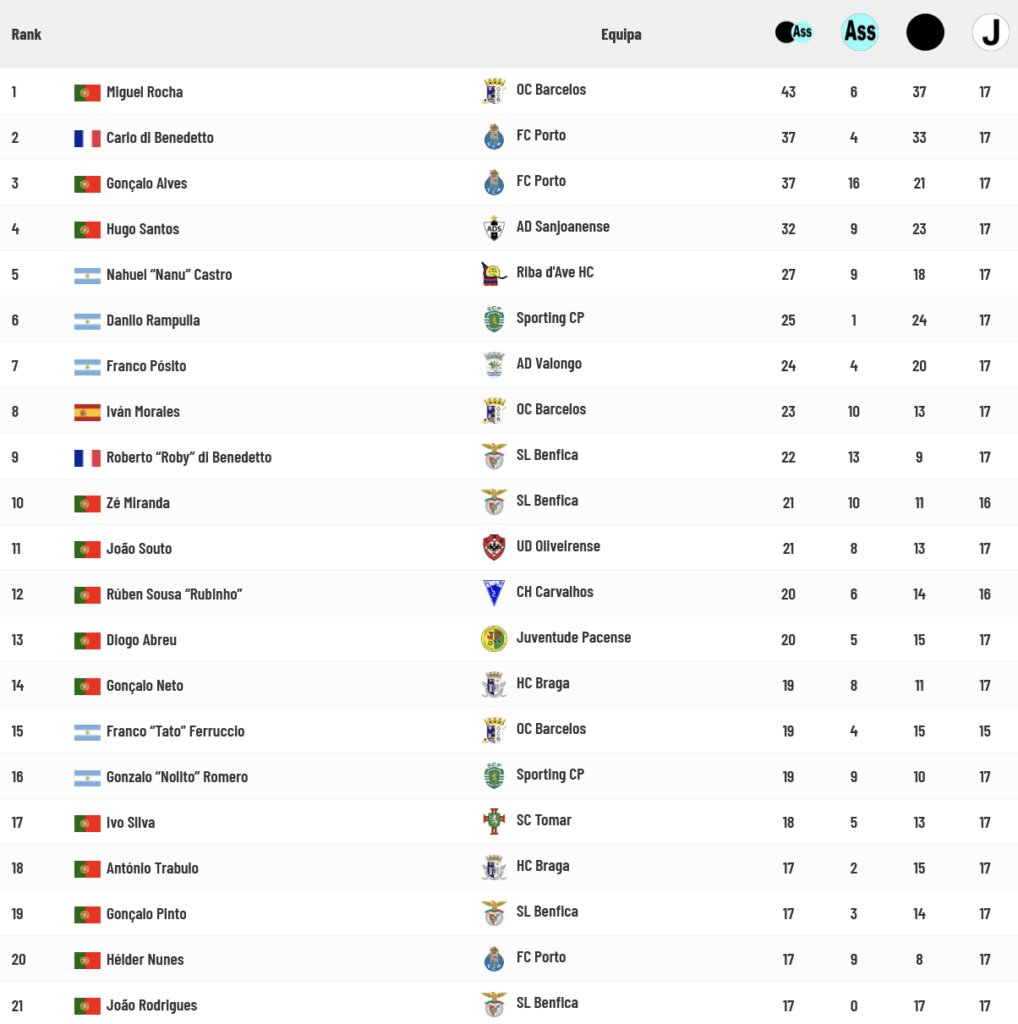Click the solid black goals column icon

tap(925, 32)
